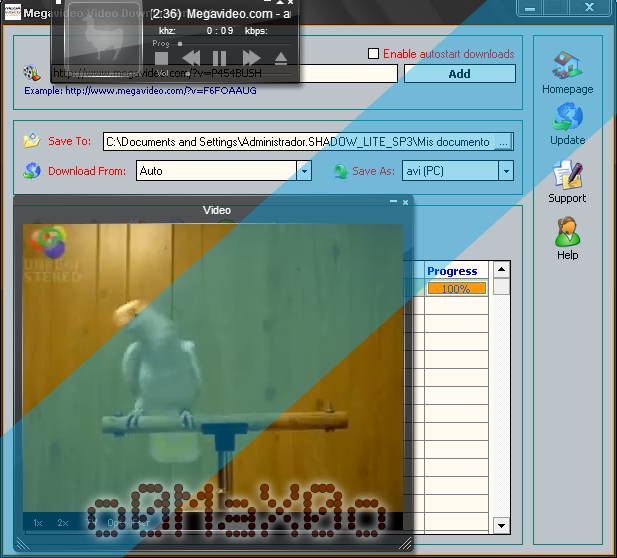
Task: Skip to next track in Winamp
Action: 251,58
